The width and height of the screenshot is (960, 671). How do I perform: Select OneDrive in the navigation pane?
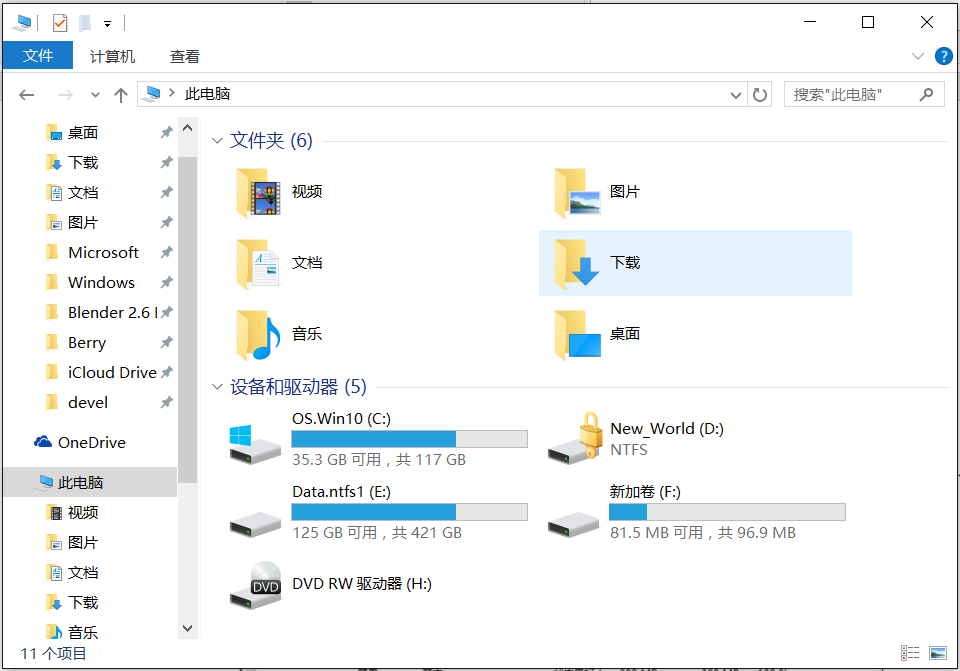tap(91, 442)
